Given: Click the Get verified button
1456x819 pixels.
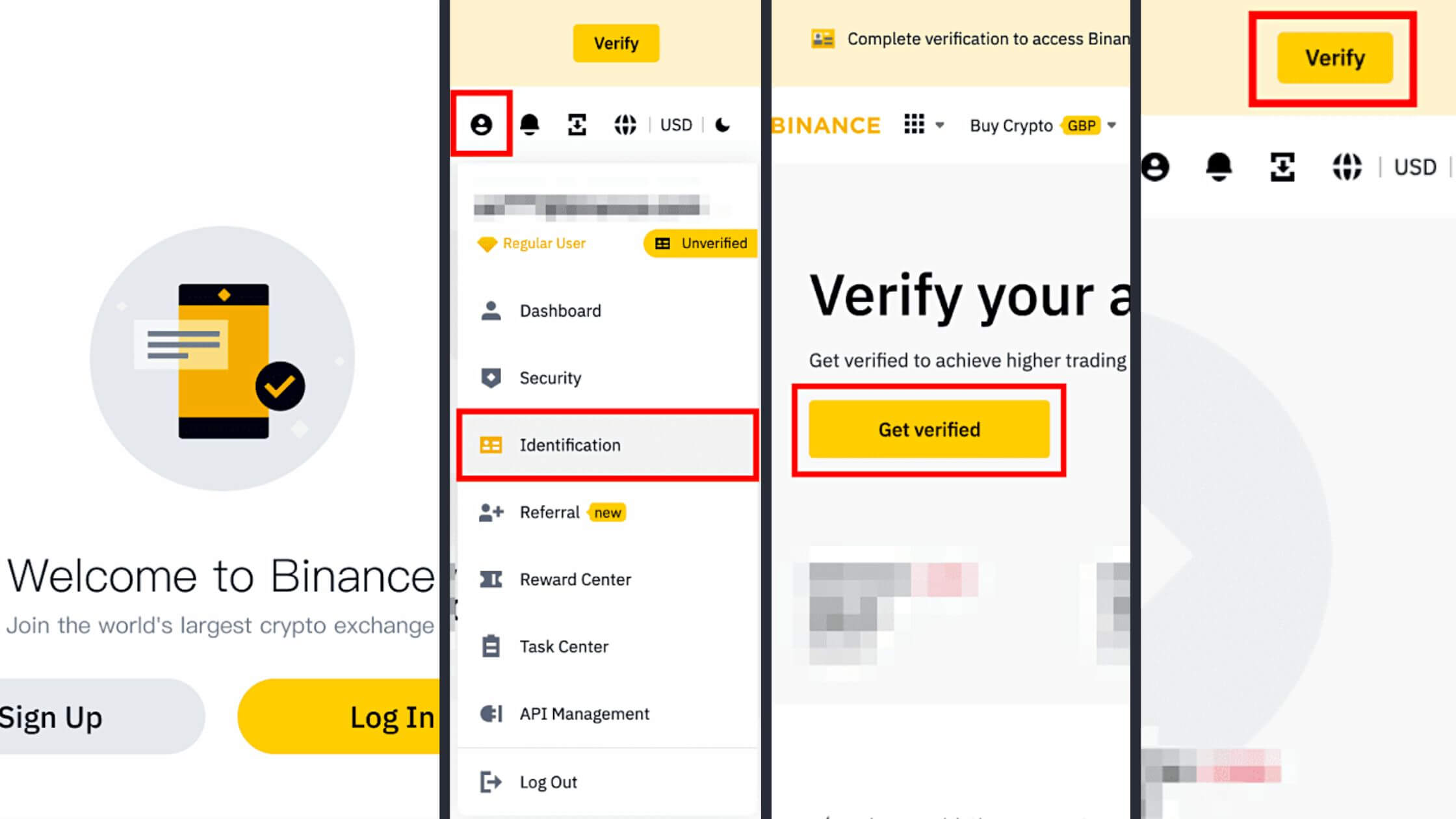Looking at the screenshot, I should click(929, 429).
